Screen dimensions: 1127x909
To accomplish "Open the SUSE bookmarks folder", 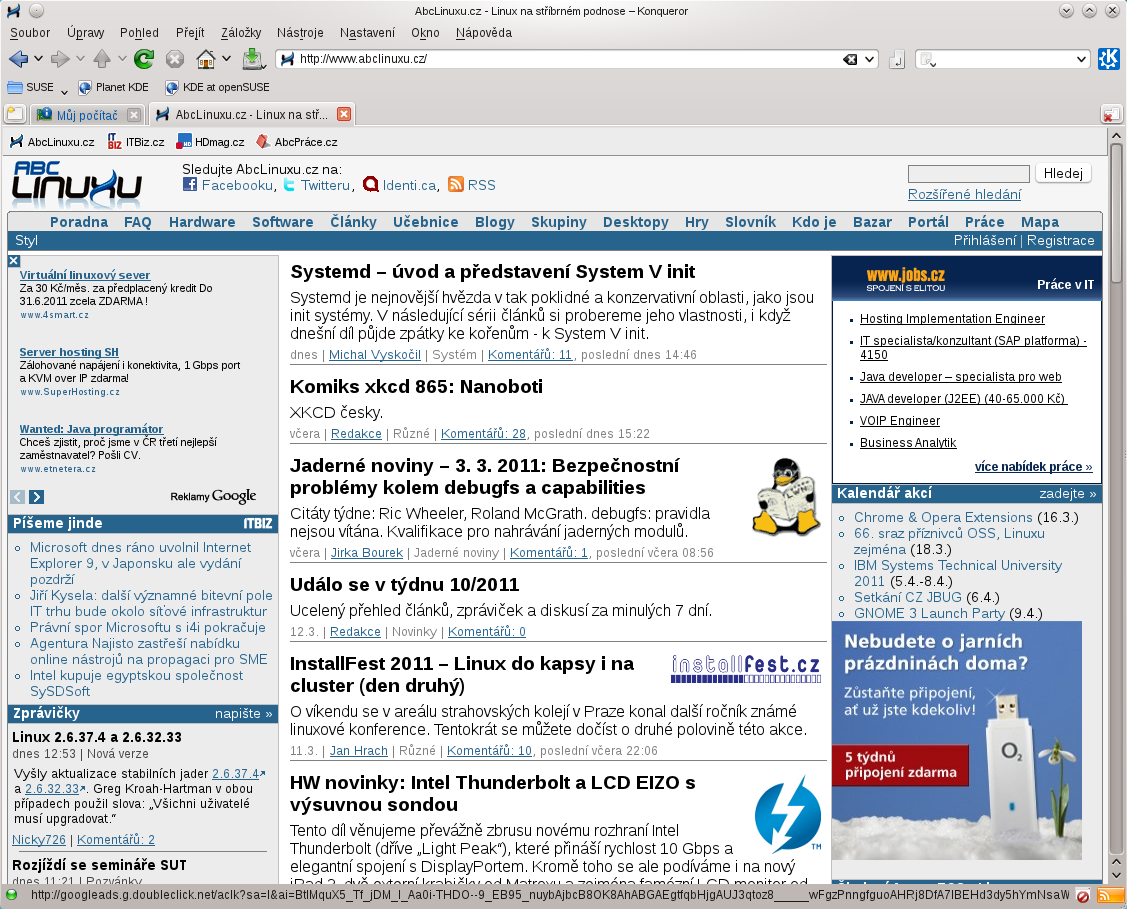I will (31, 87).
